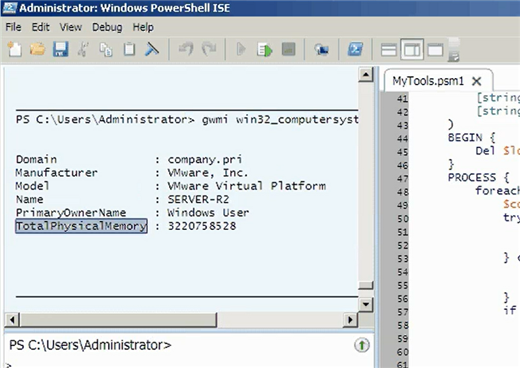The image size is (520, 368).
Task: Open the Edit menu
Action: (40, 27)
